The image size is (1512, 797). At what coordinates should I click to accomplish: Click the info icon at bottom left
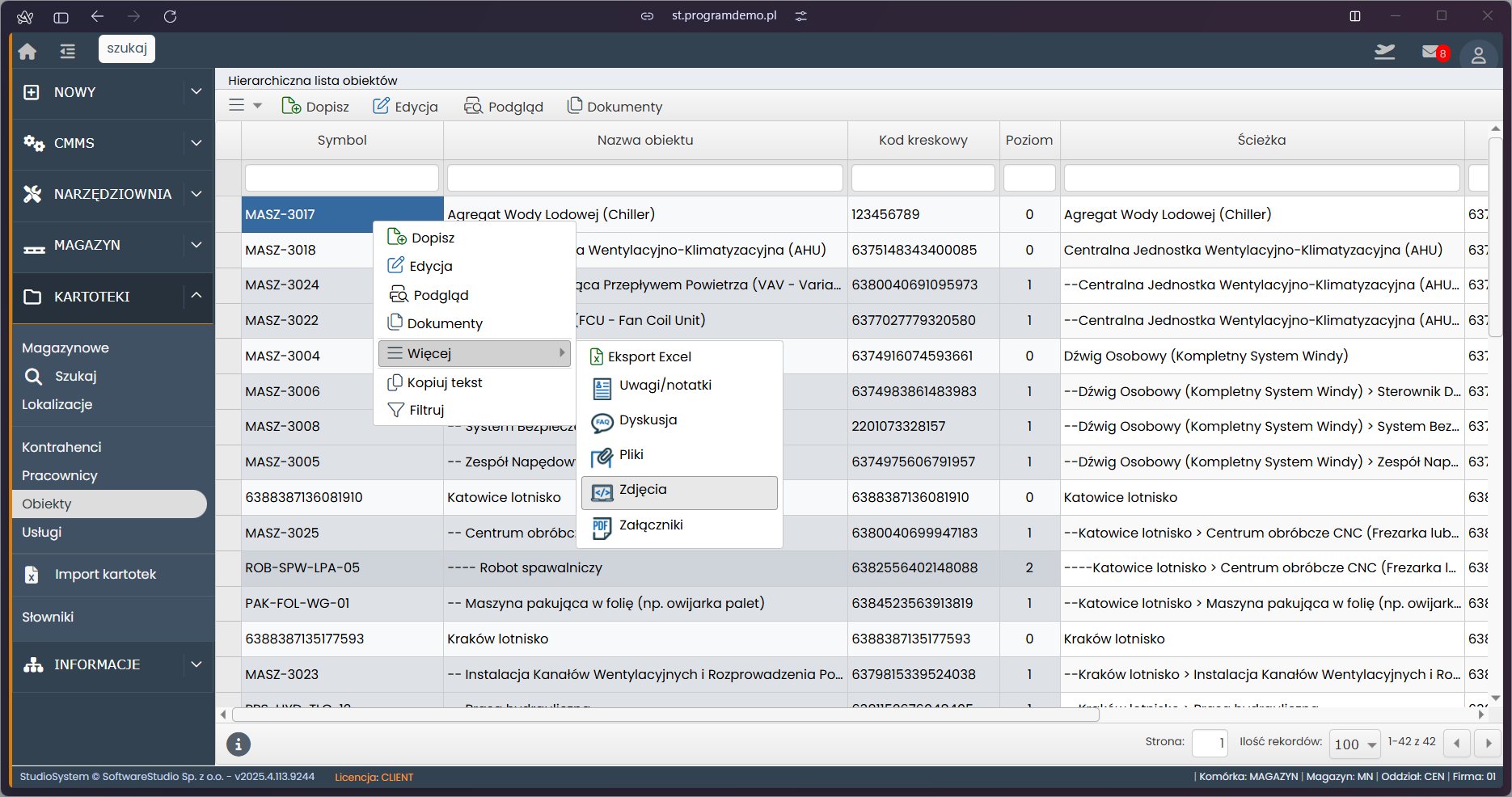point(238,744)
